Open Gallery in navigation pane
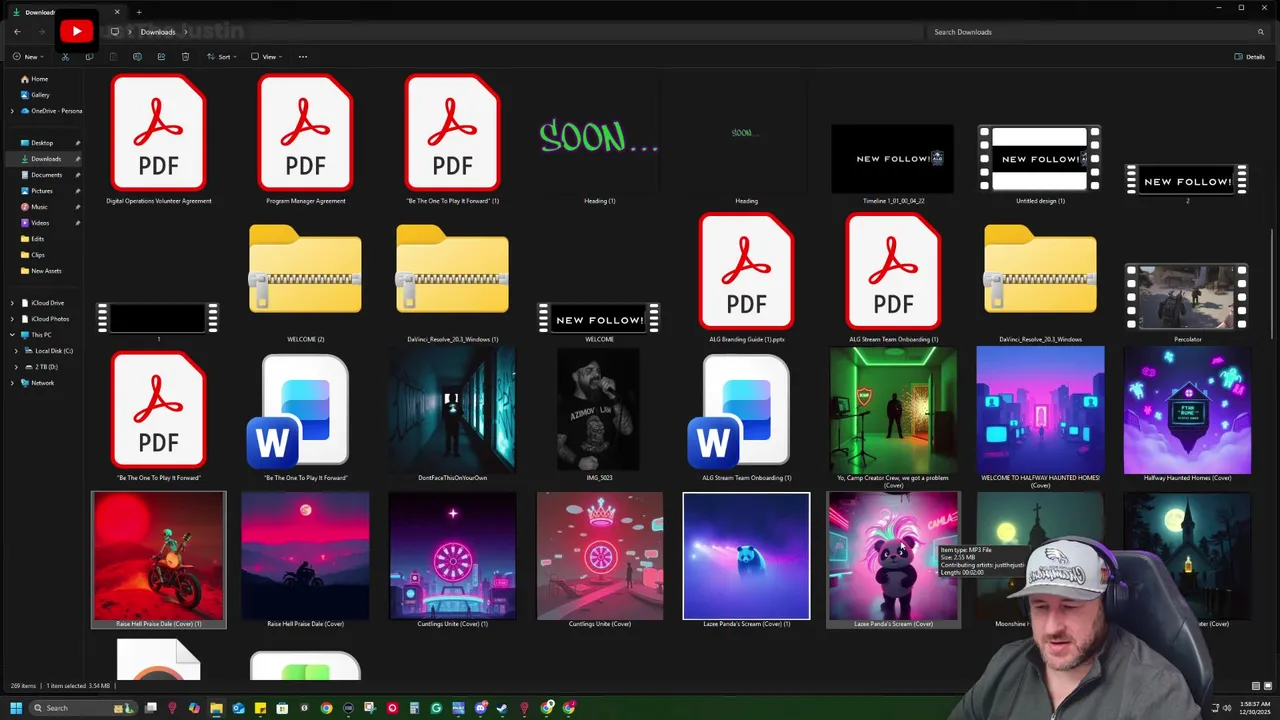The image size is (1280, 720). [40, 95]
